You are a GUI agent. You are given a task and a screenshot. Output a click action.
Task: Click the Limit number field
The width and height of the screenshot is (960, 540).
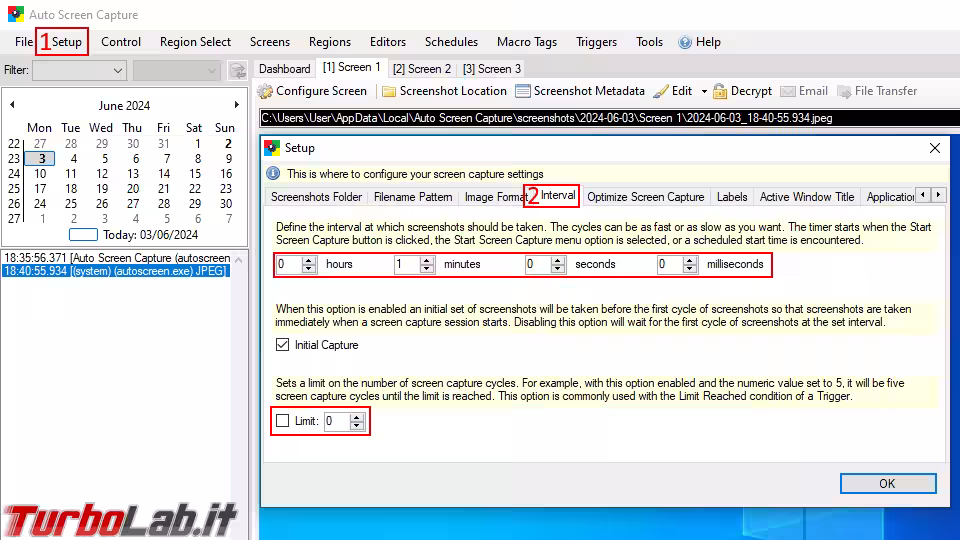pyautogui.click(x=337, y=421)
